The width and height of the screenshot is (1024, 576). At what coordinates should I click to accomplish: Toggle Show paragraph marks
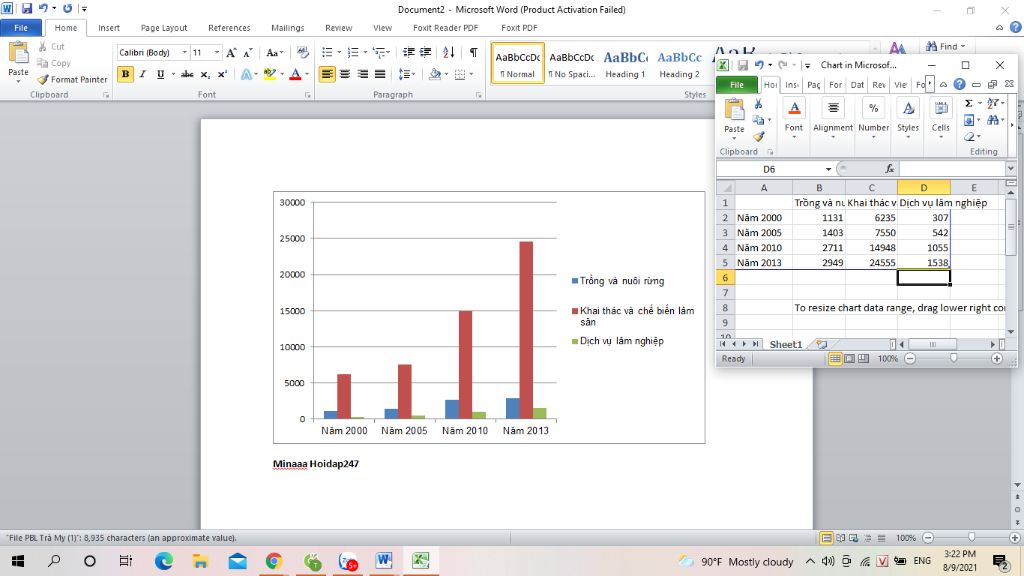pos(473,52)
